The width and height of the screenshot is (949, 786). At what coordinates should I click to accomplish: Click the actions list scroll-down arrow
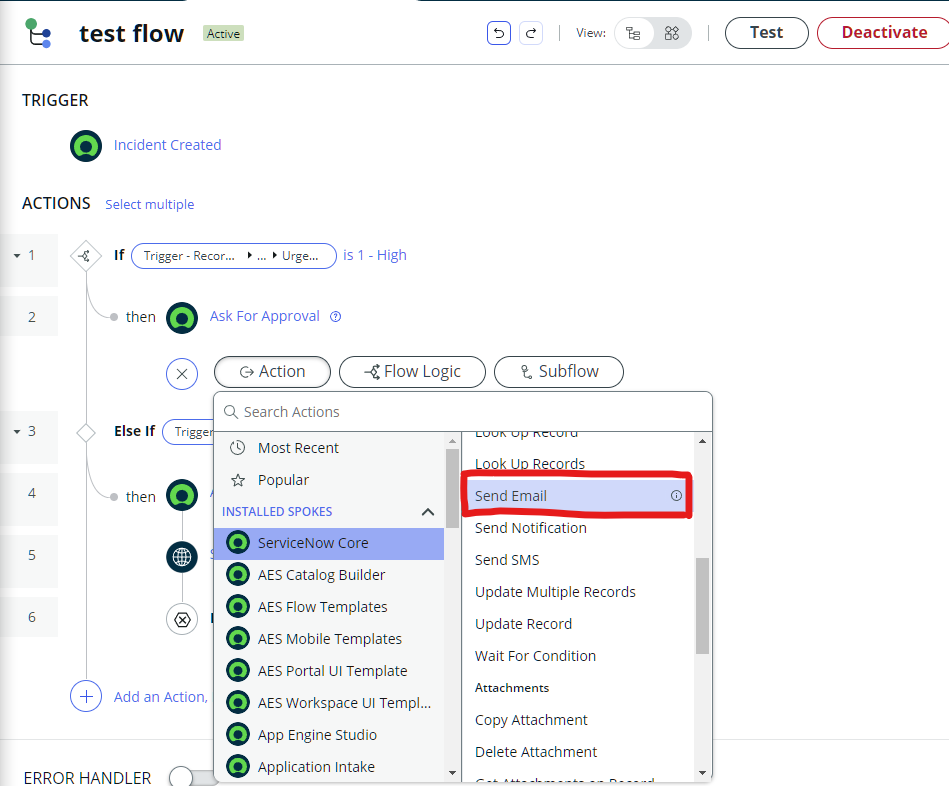pyautogui.click(x=702, y=773)
